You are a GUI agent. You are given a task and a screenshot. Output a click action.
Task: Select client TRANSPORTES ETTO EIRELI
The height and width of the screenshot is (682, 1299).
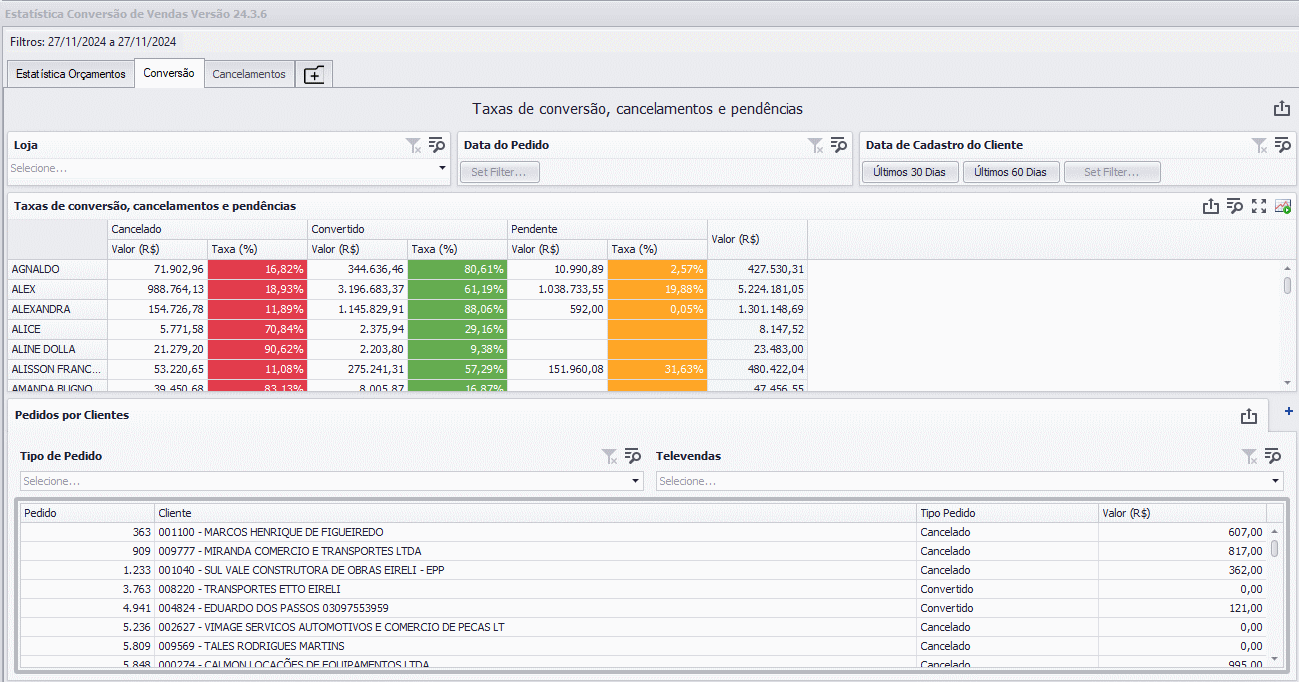[x=535, y=589]
